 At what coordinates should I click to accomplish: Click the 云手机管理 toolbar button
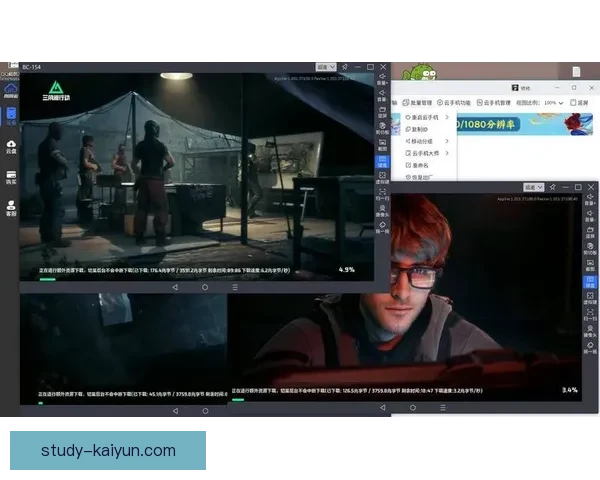pyautogui.click(x=492, y=102)
